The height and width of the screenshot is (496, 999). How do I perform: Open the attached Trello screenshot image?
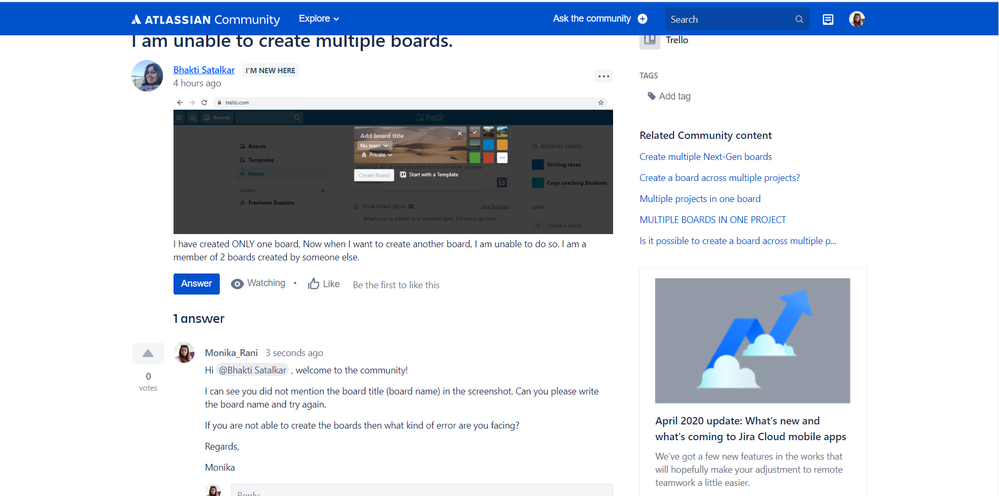pos(393,166)
